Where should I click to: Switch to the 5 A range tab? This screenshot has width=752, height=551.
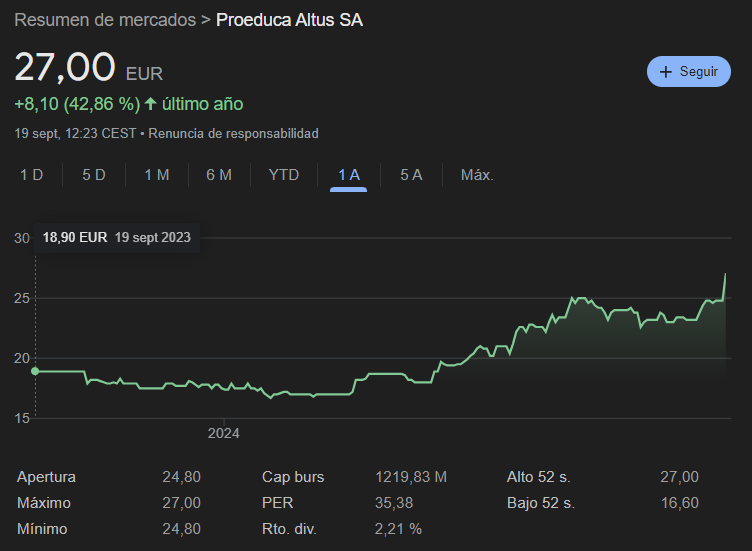tap(411, 175)
